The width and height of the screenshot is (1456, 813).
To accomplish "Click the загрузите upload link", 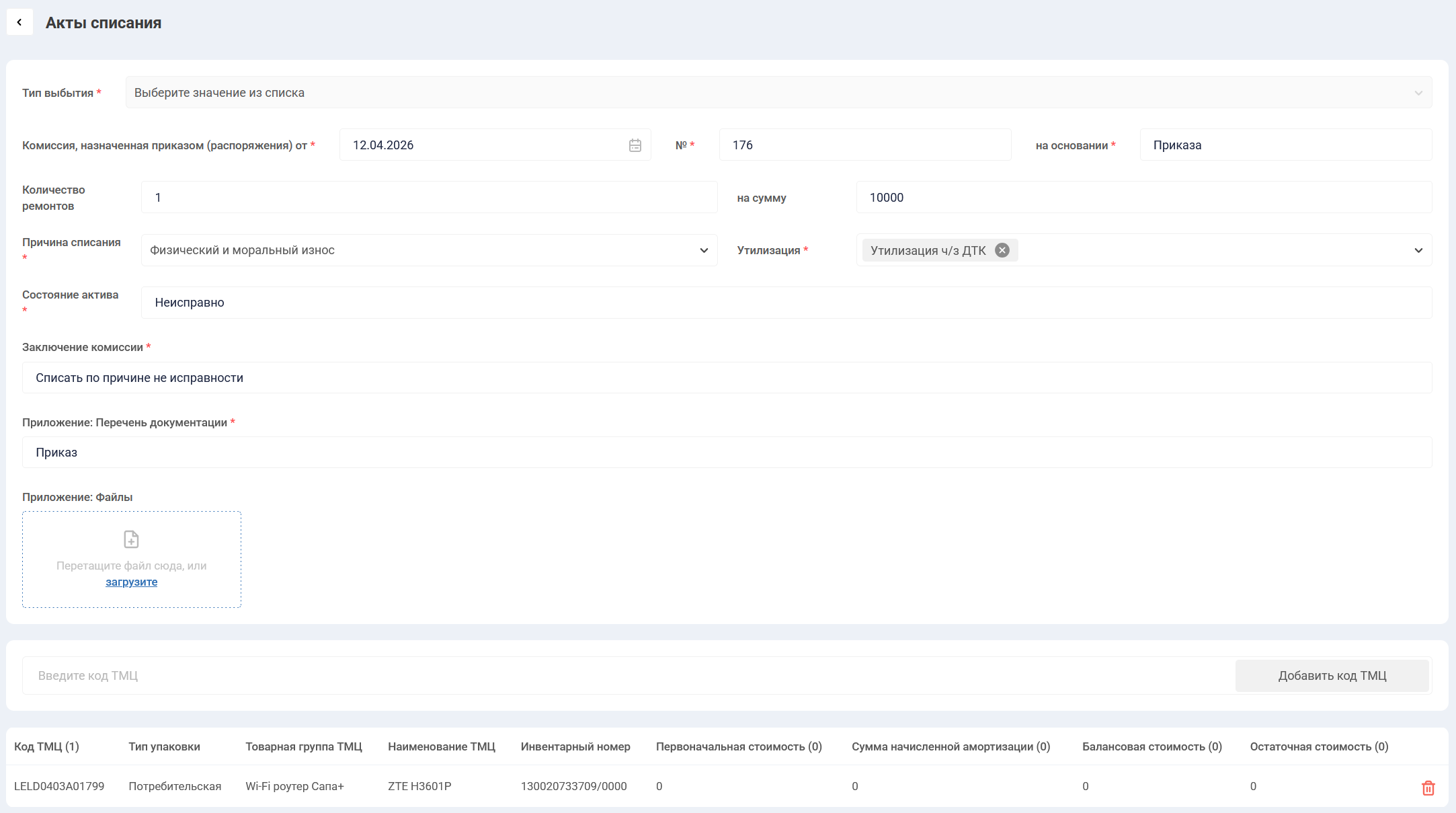I will (x=131, y=582).
